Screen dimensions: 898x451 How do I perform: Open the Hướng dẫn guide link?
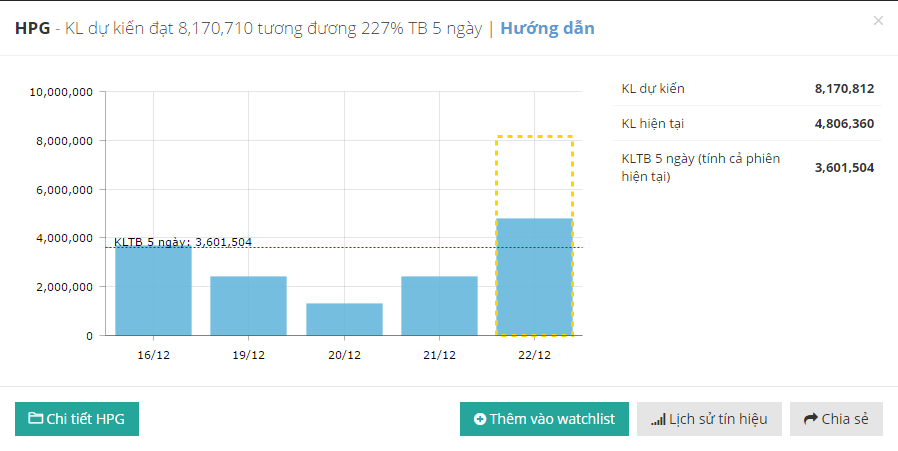[x=547, y=28]
